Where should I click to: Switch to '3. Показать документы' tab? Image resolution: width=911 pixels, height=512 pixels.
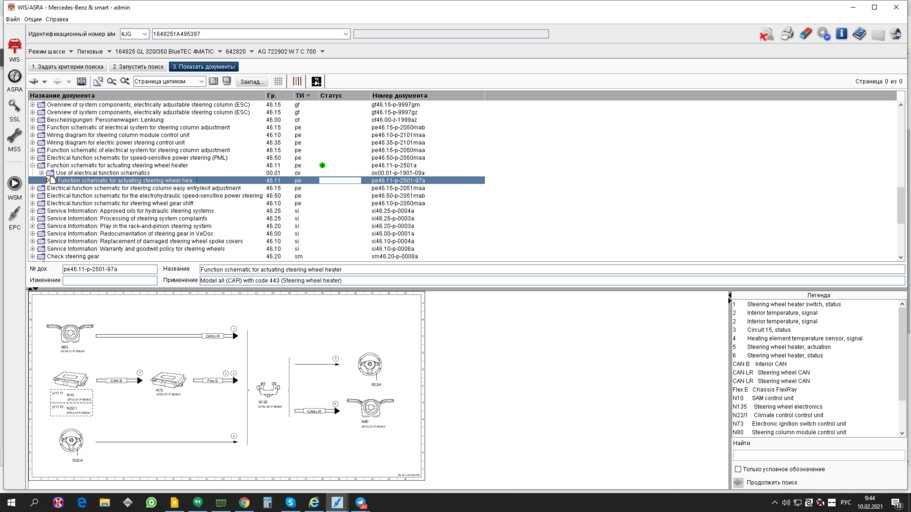pyautogui.click(x=204, y=67)
